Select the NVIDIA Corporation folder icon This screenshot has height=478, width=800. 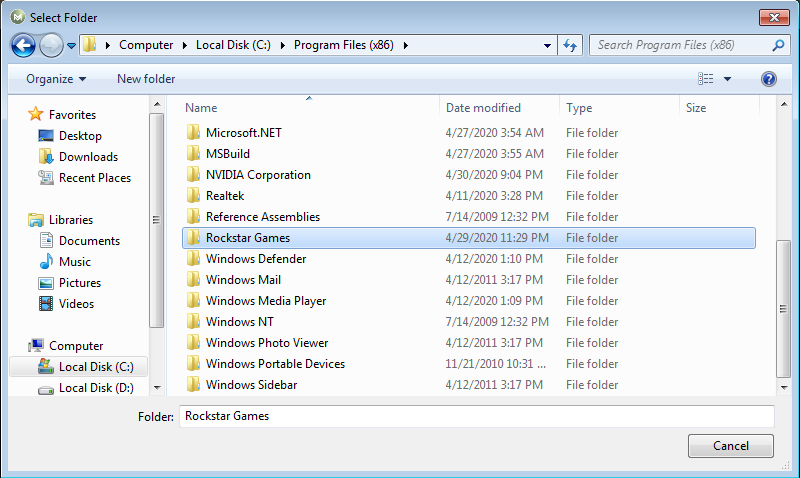click(193, 174)
